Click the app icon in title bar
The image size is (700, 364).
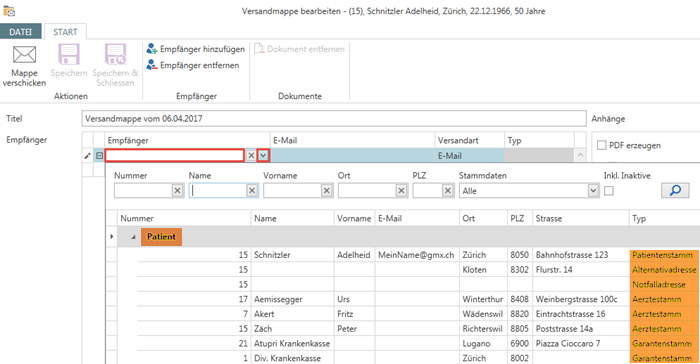tap(9, 11)
